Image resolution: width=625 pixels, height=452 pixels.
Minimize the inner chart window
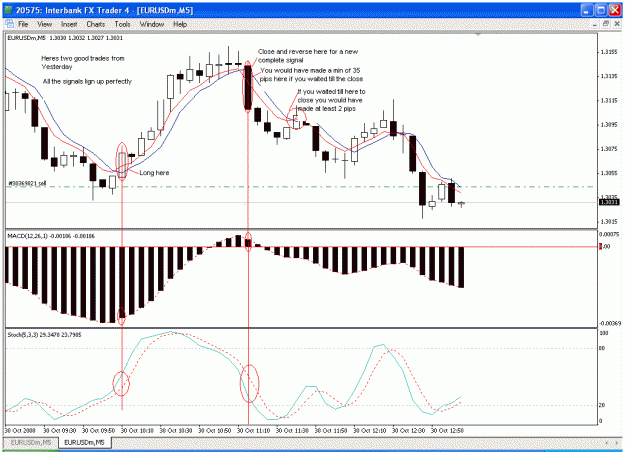click(595, 24)
